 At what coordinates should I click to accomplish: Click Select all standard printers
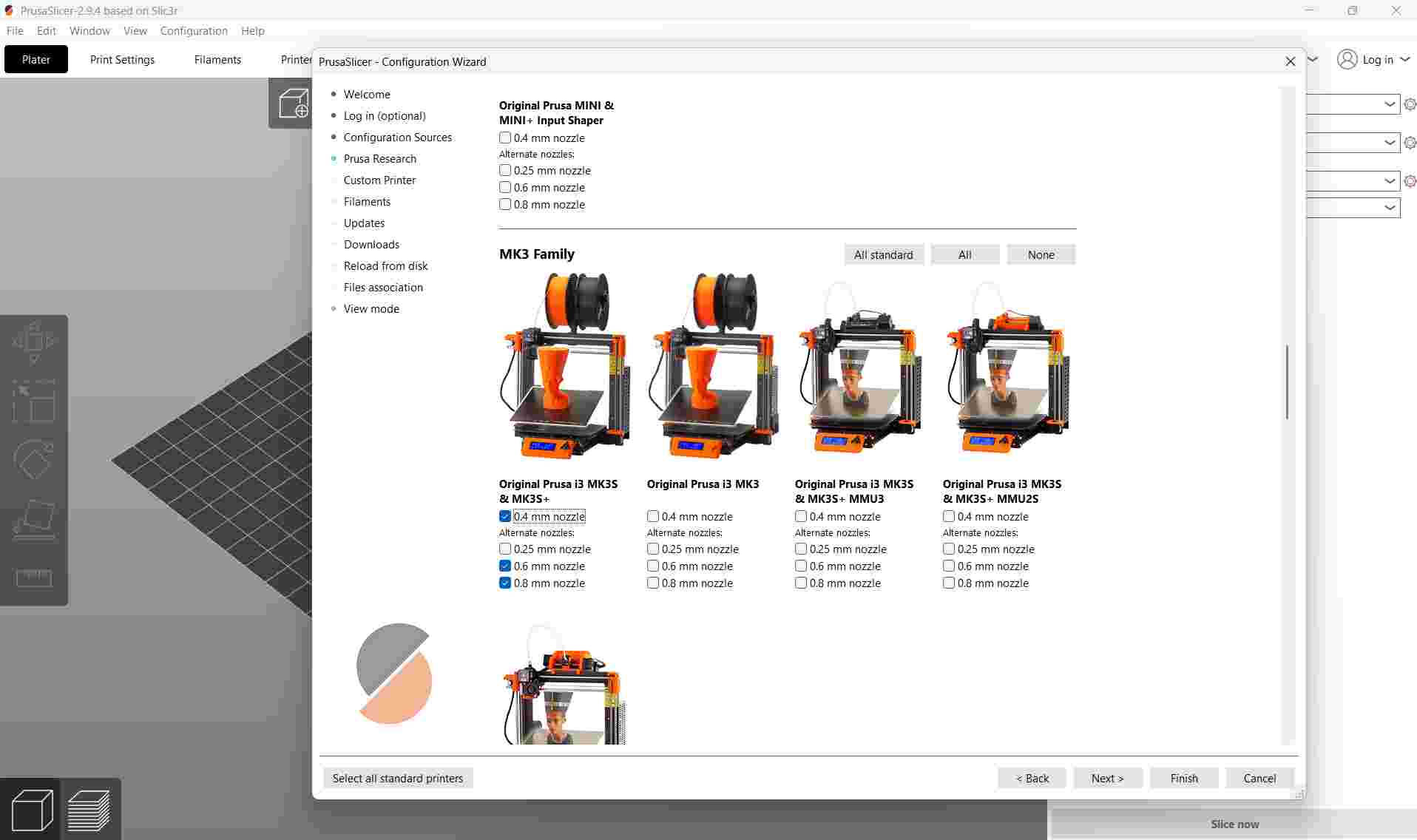398,778
